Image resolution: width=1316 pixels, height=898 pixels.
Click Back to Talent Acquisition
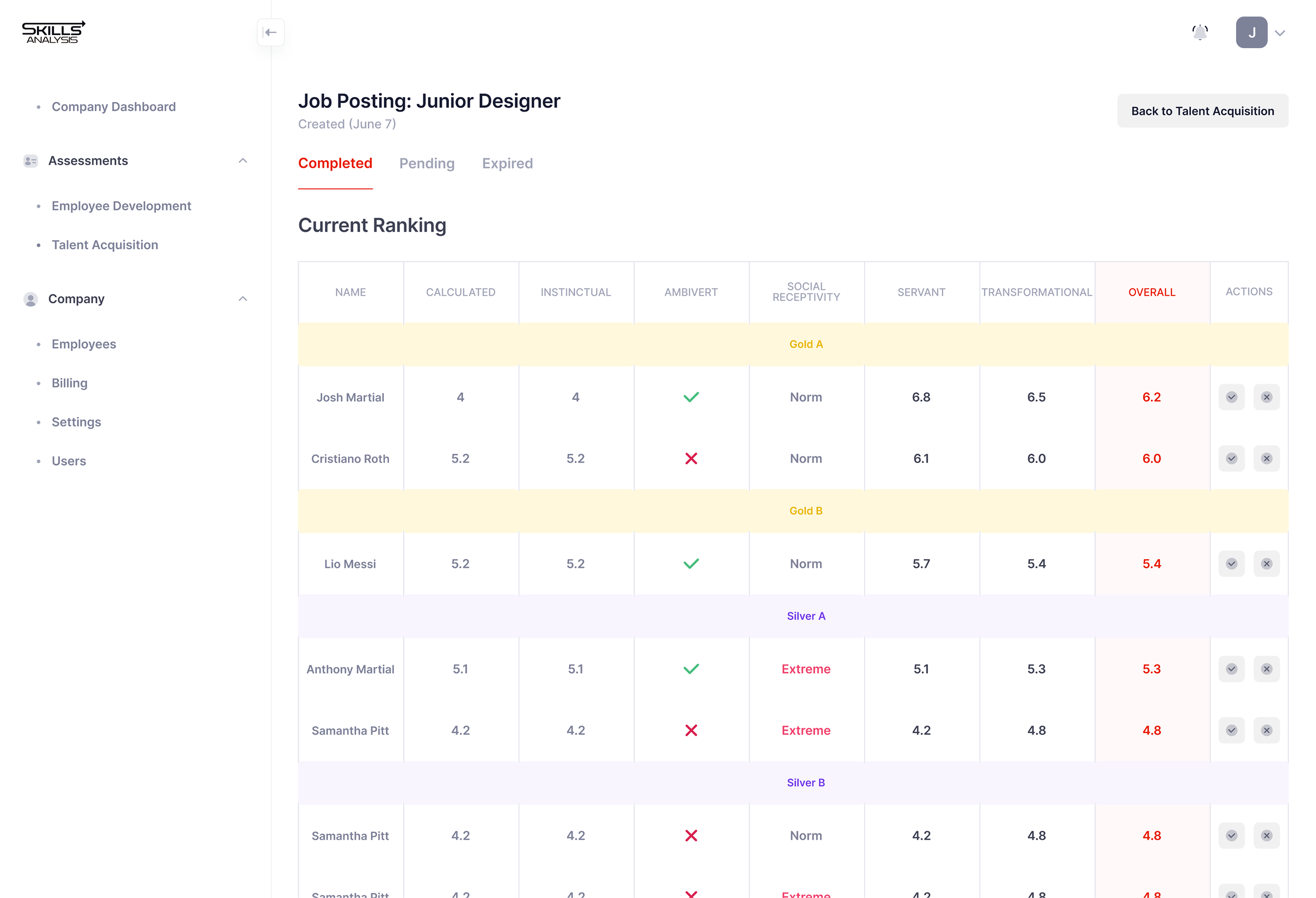[1203, 111]
